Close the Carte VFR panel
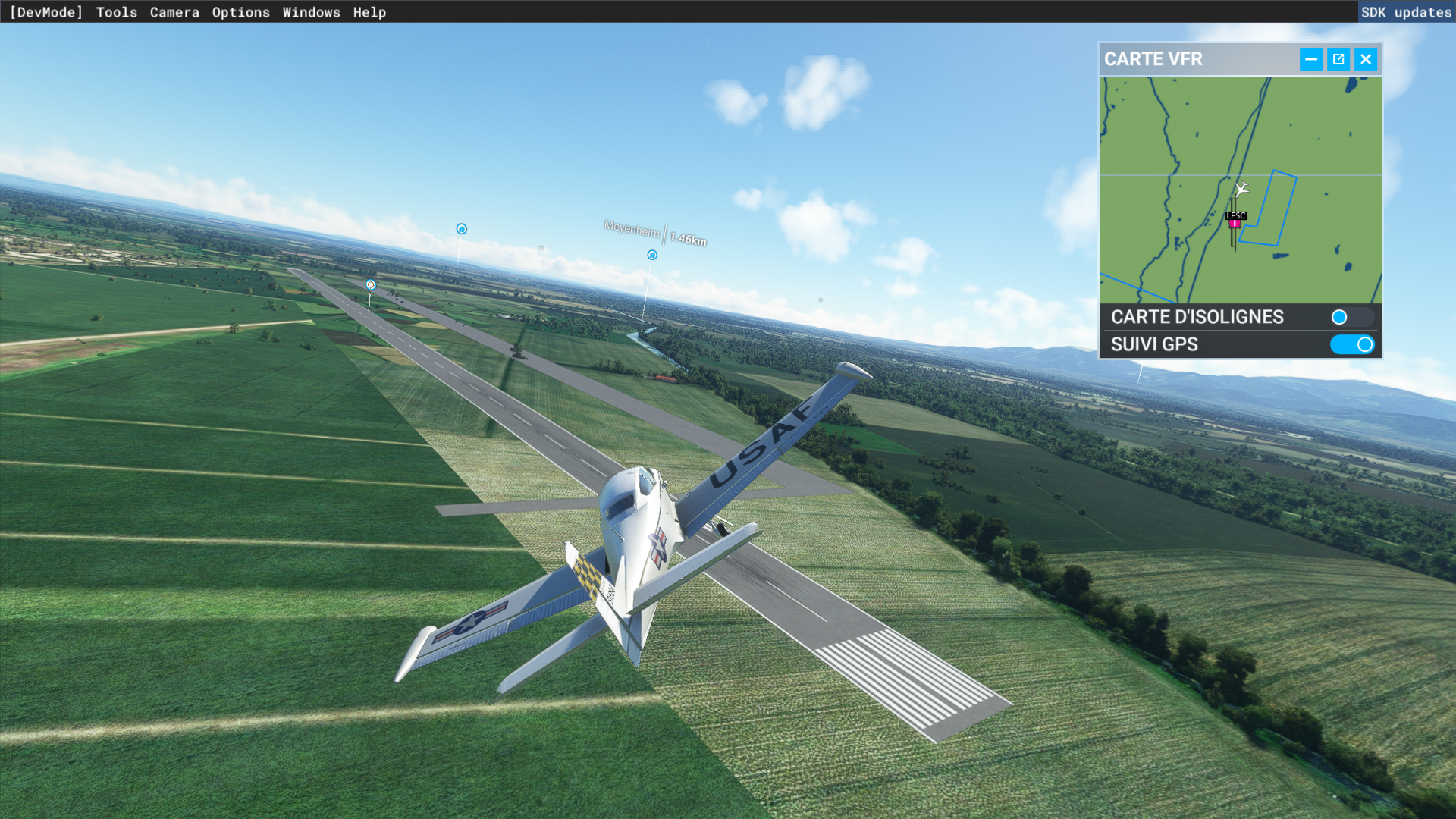 point(1366,59)
